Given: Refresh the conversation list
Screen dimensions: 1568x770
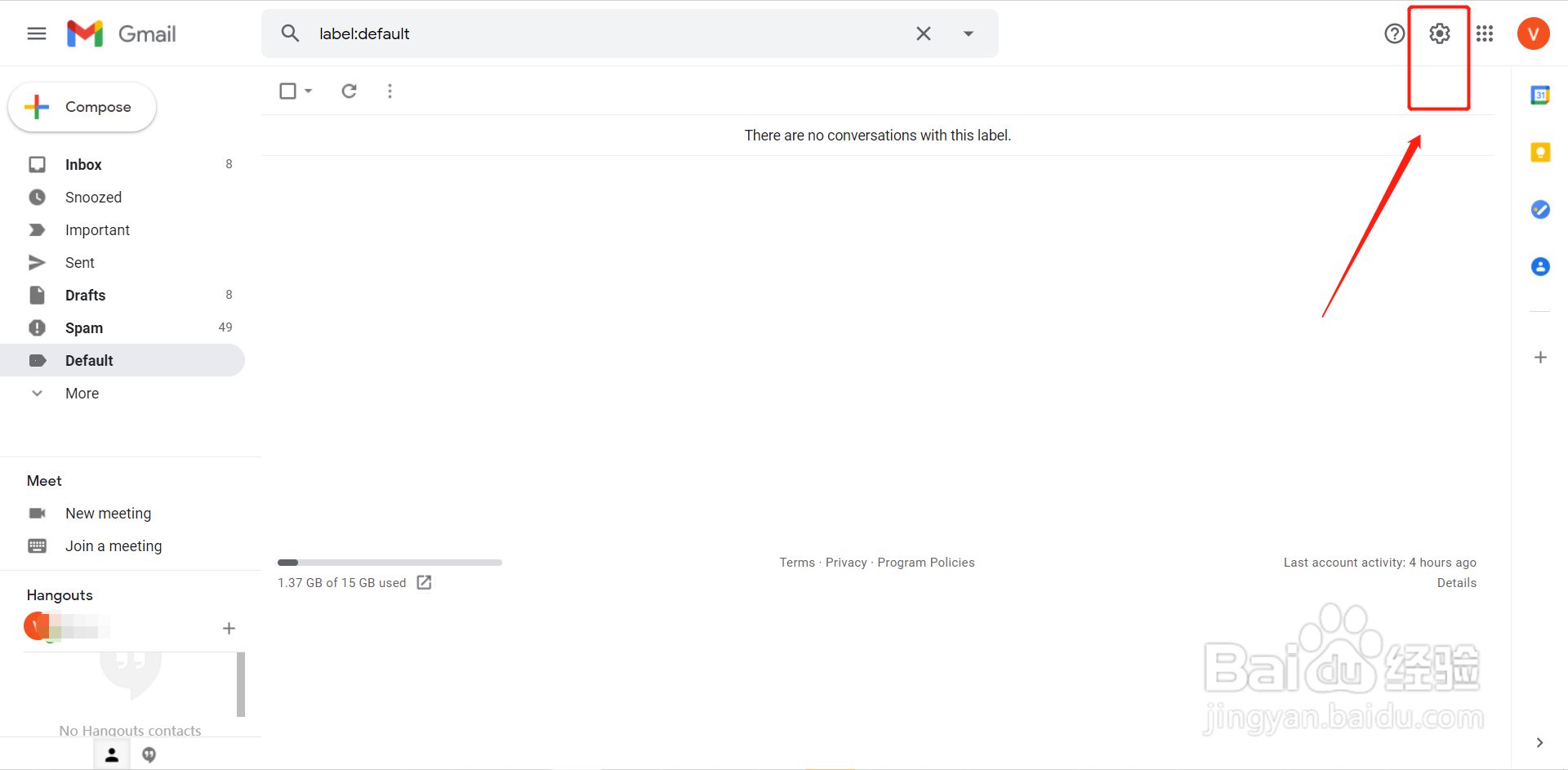Looking at the screenshot, I should pyautogui.click(x=349, y=91).
